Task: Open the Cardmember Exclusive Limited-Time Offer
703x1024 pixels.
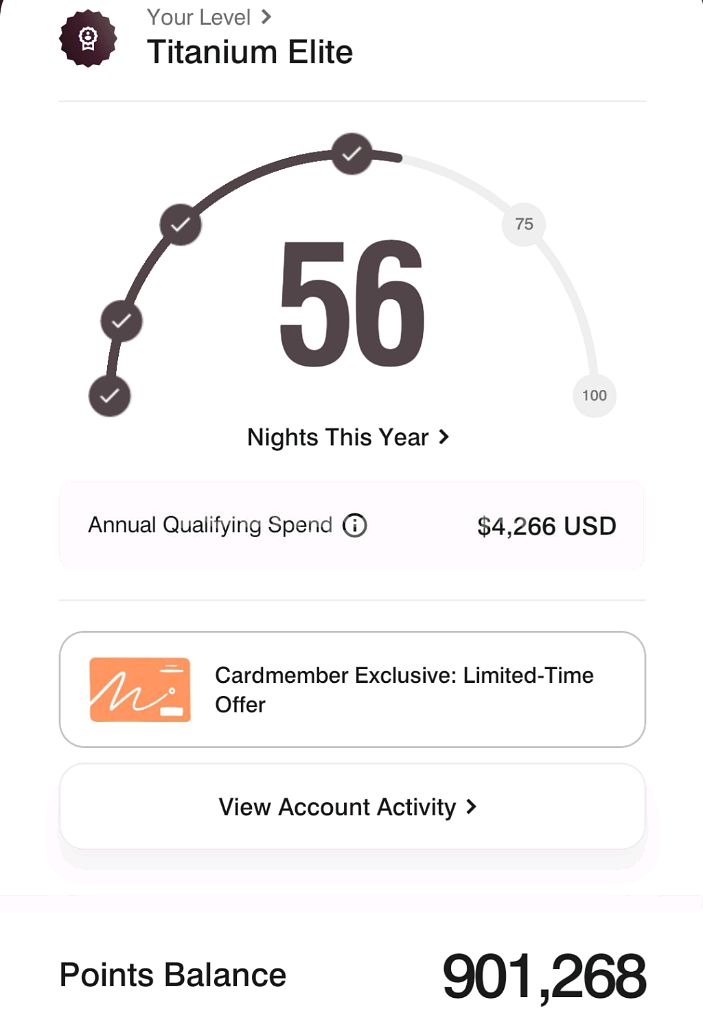Action: tap(404, 689)
